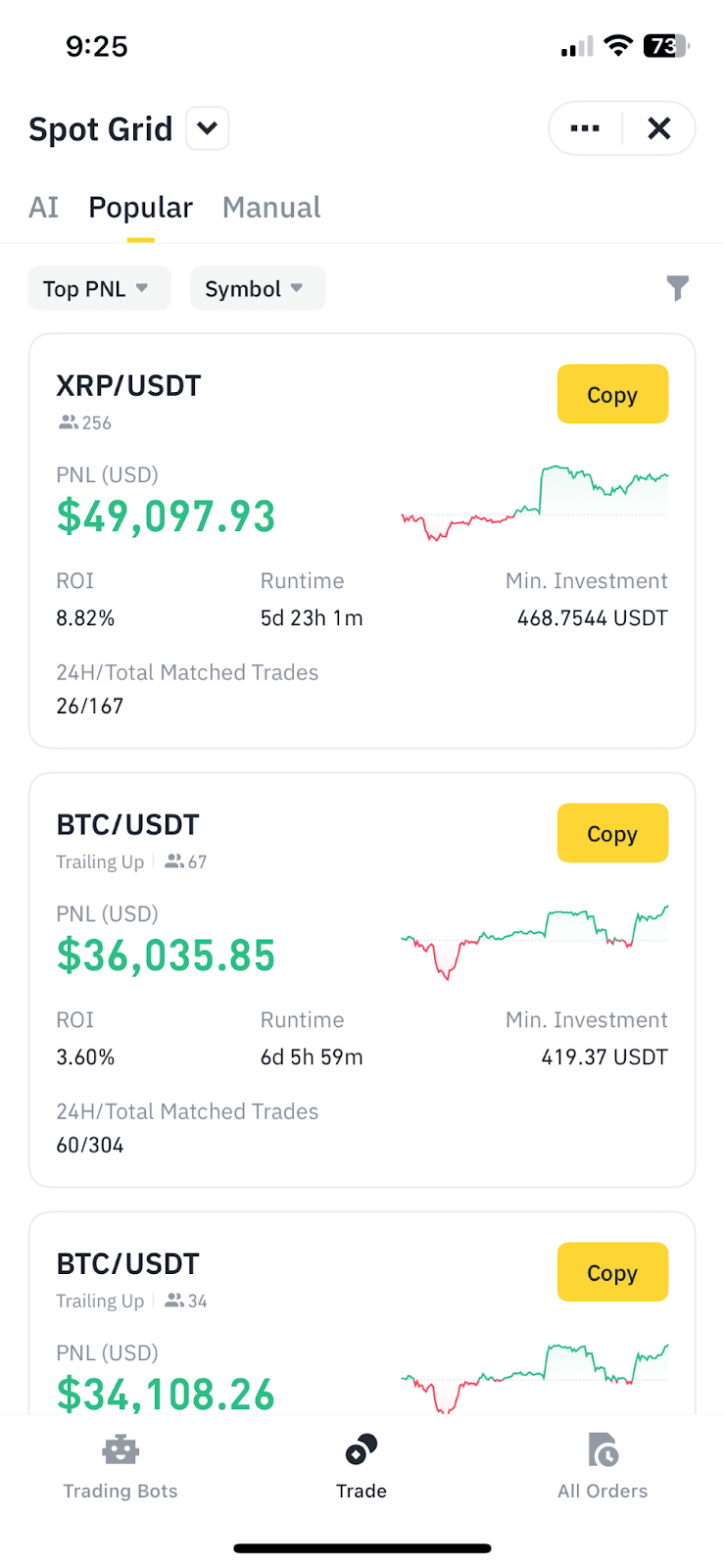The width and height of the screenshot is (724, 1568).
Task: Tap the copiers icon under XRP/USDT
Action: pyautogui.click(x=69, y=422)
